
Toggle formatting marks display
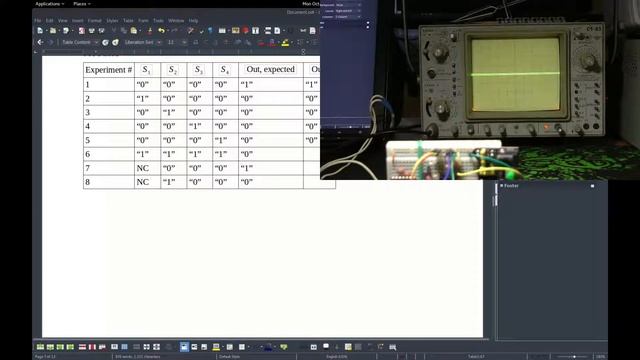210,31
